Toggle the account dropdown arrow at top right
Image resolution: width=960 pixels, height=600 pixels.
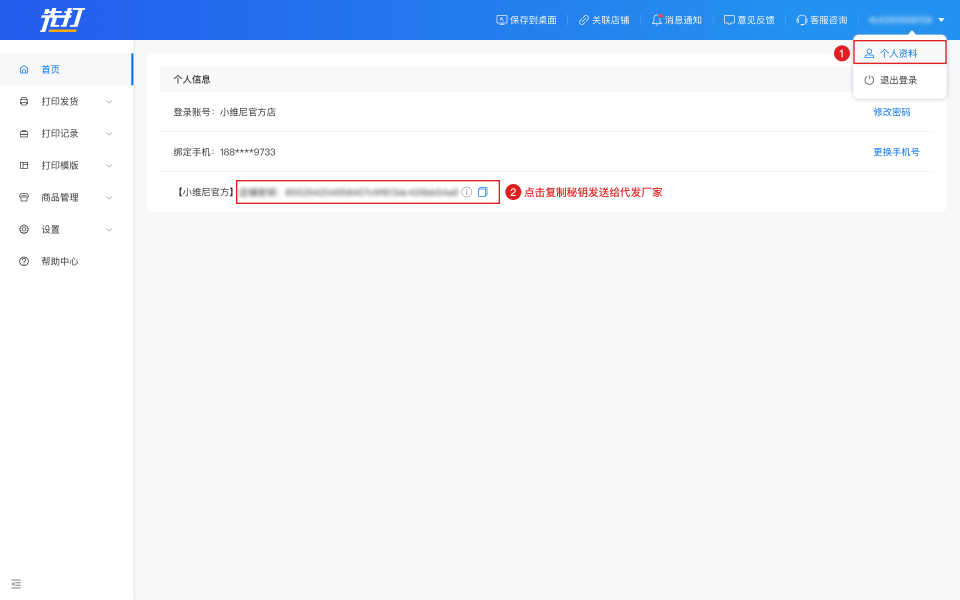[941, 20]
